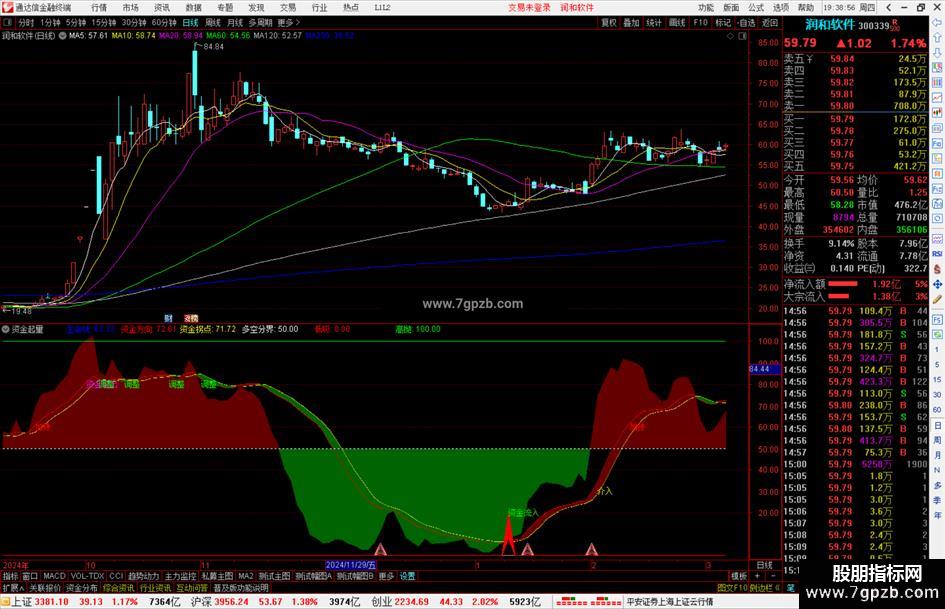Image resolution: width=945 pixels, height=609 pixels.
Task: Switch to 60分钟 chart period
Action: click(x=163, y=22)
